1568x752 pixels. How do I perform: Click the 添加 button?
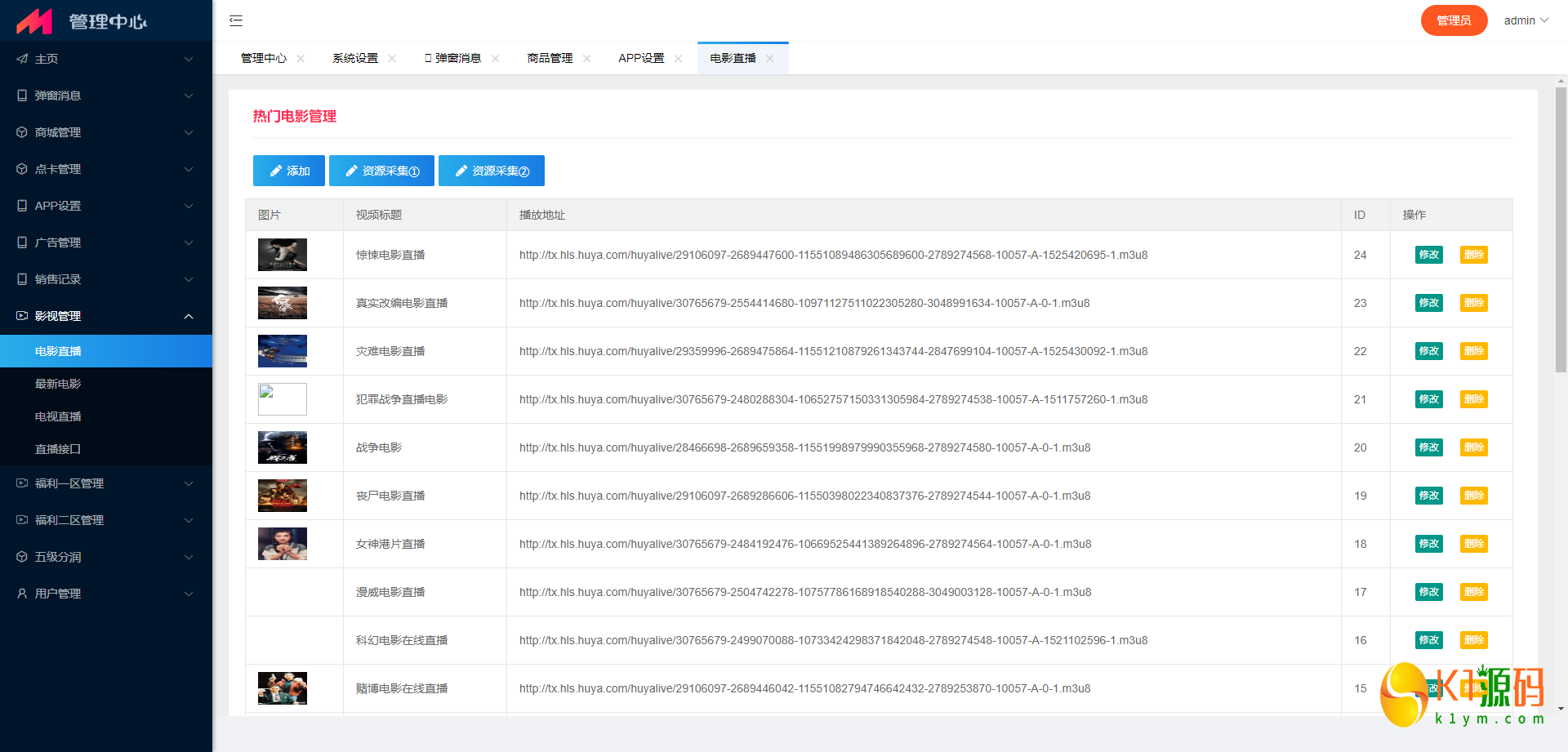coord(289,171)
